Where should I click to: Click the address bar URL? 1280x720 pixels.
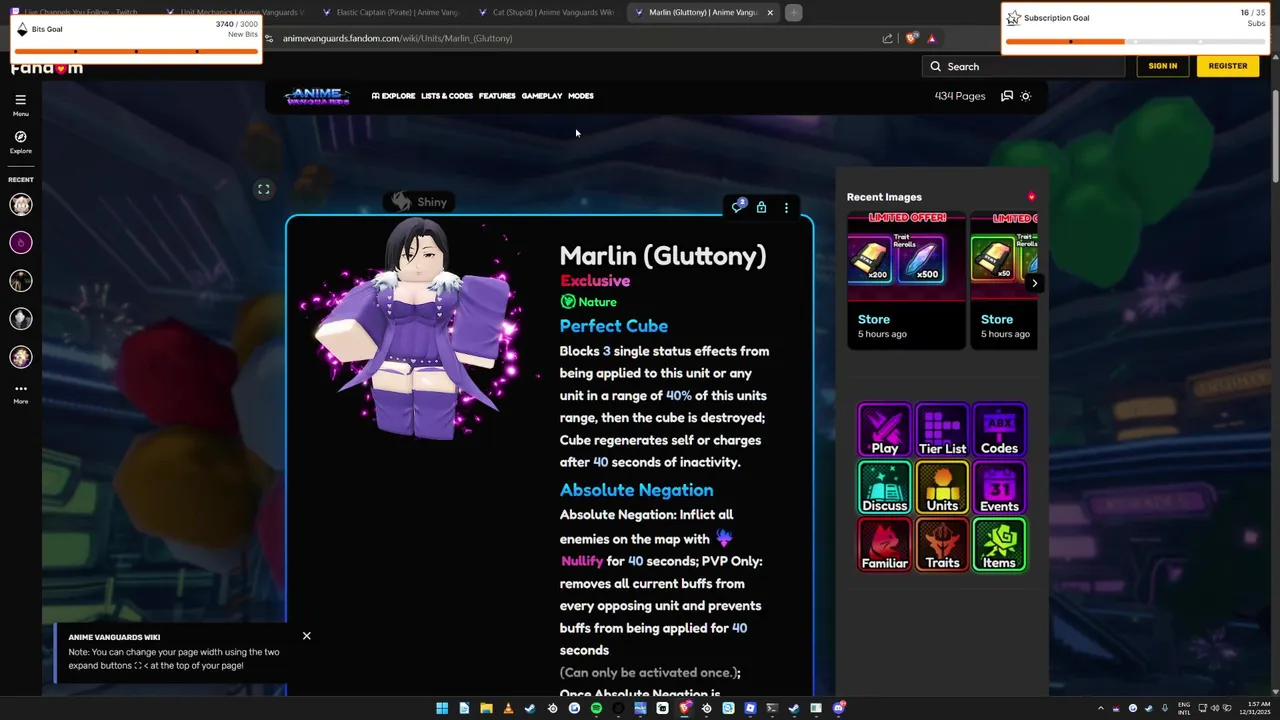tap(397, 38)
